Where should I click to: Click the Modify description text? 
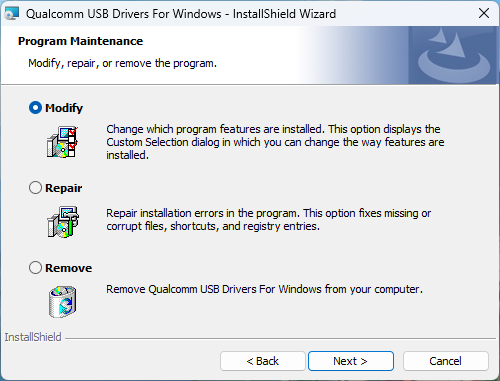(275, 142)
